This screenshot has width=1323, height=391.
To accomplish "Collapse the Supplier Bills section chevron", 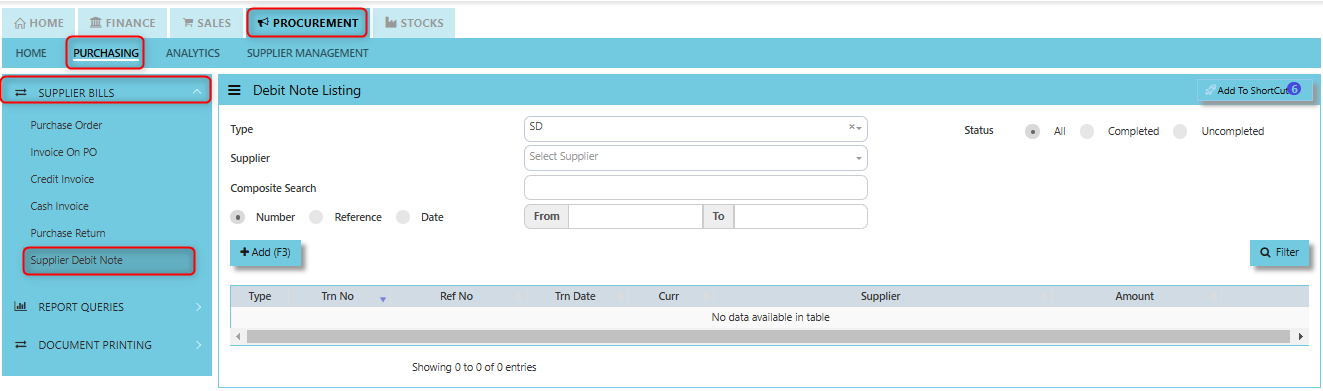I will pos(196,93).
